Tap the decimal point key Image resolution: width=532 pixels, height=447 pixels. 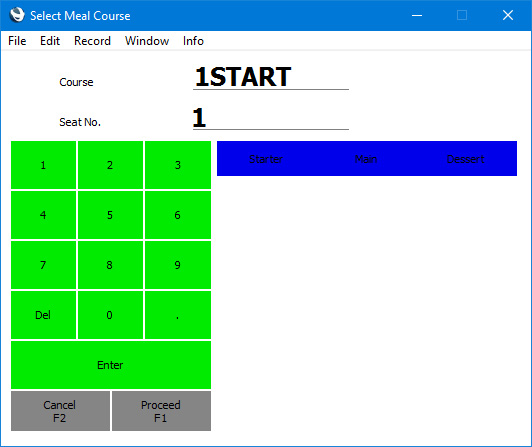178,315
